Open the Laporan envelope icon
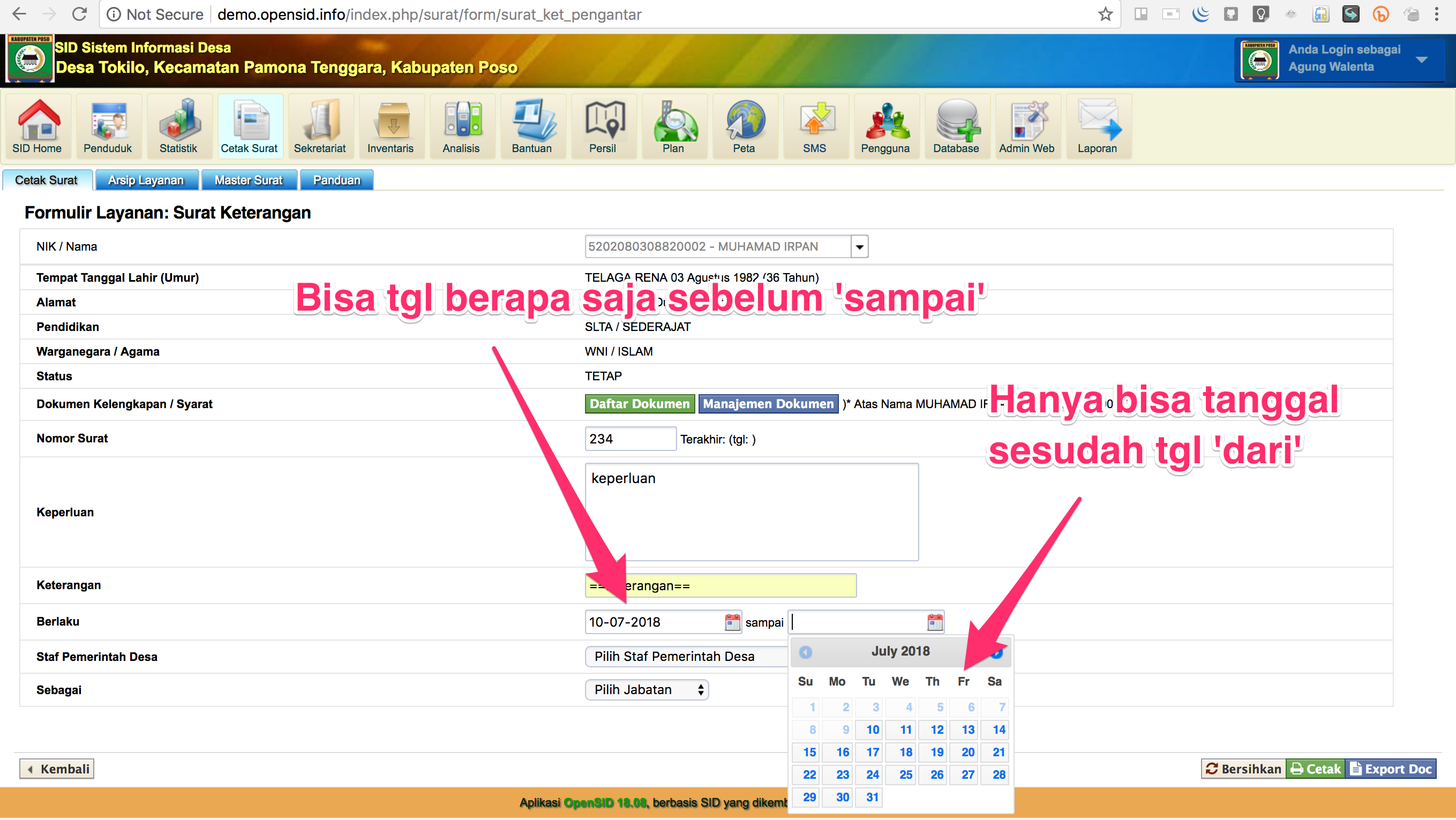Image resolution: width=1456 pixels, height=820 pixels. click(1097, 125)
